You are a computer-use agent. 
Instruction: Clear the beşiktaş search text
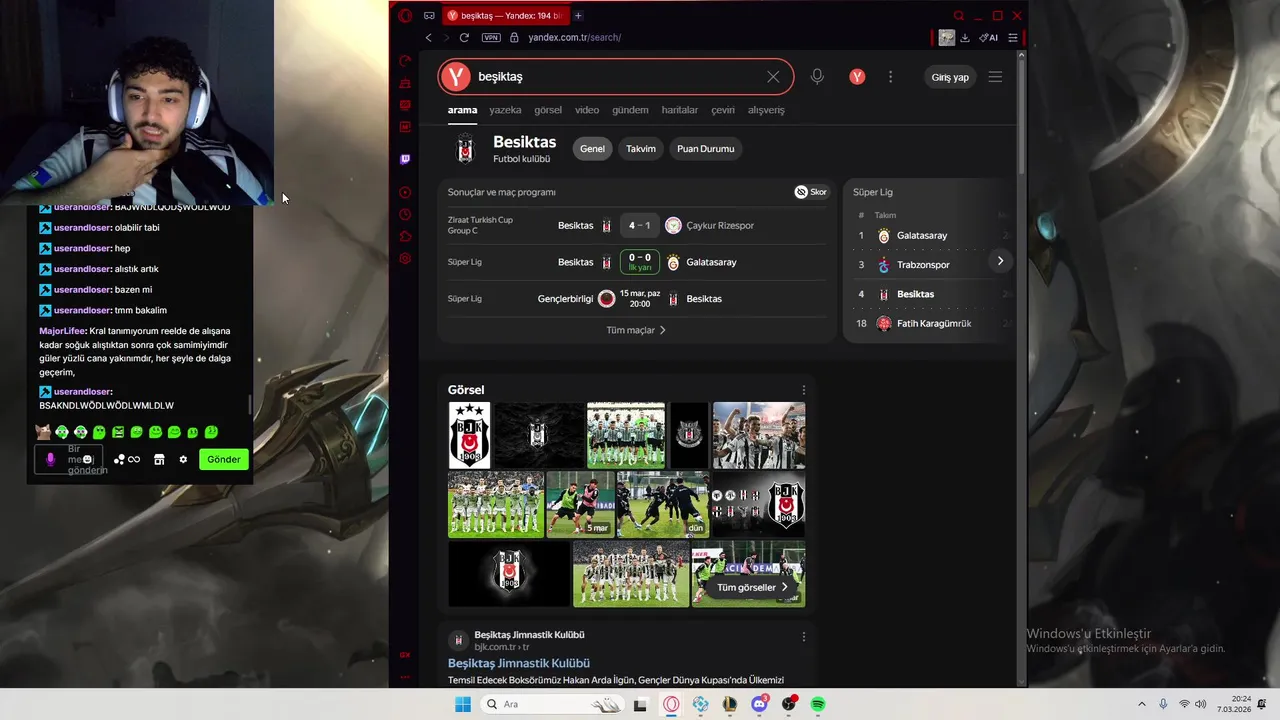click(773, 77)
